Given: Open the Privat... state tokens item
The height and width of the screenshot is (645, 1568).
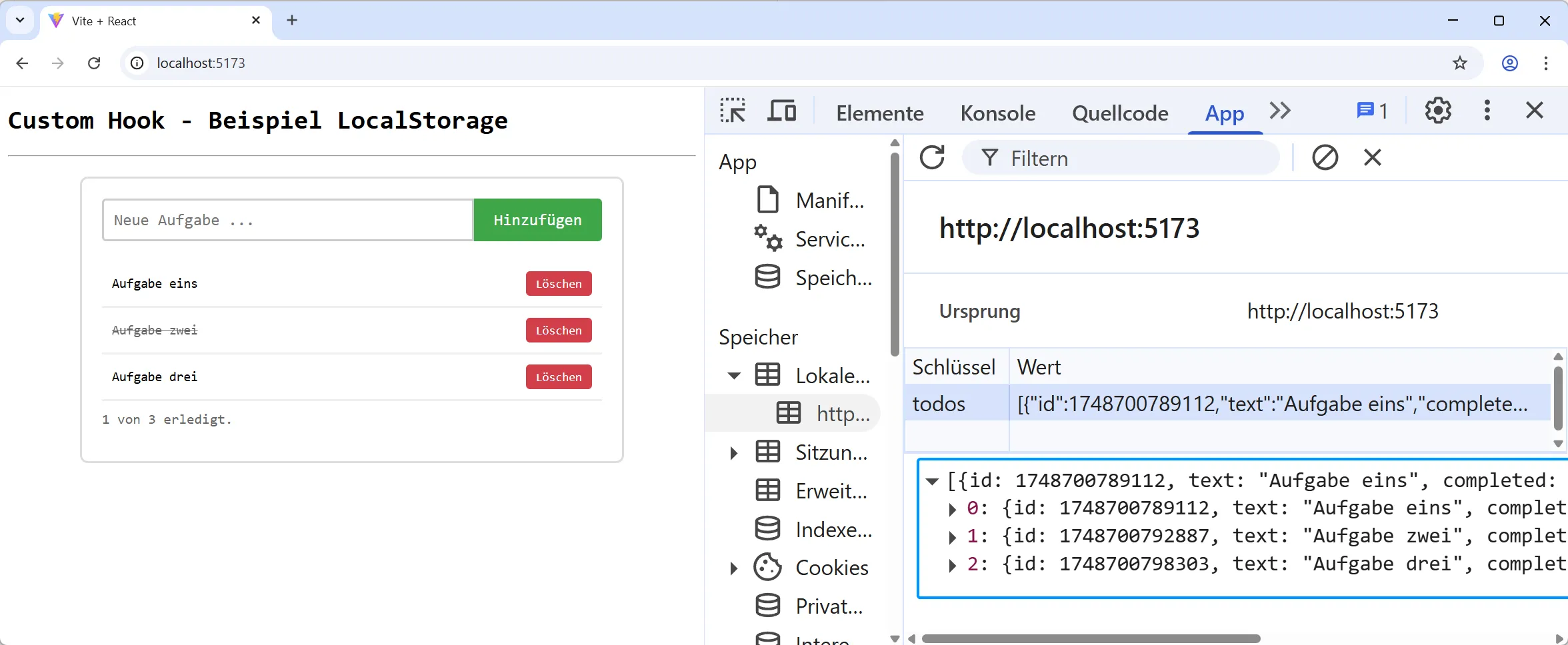Looking at the screenshot, I should tap(809, 606).
